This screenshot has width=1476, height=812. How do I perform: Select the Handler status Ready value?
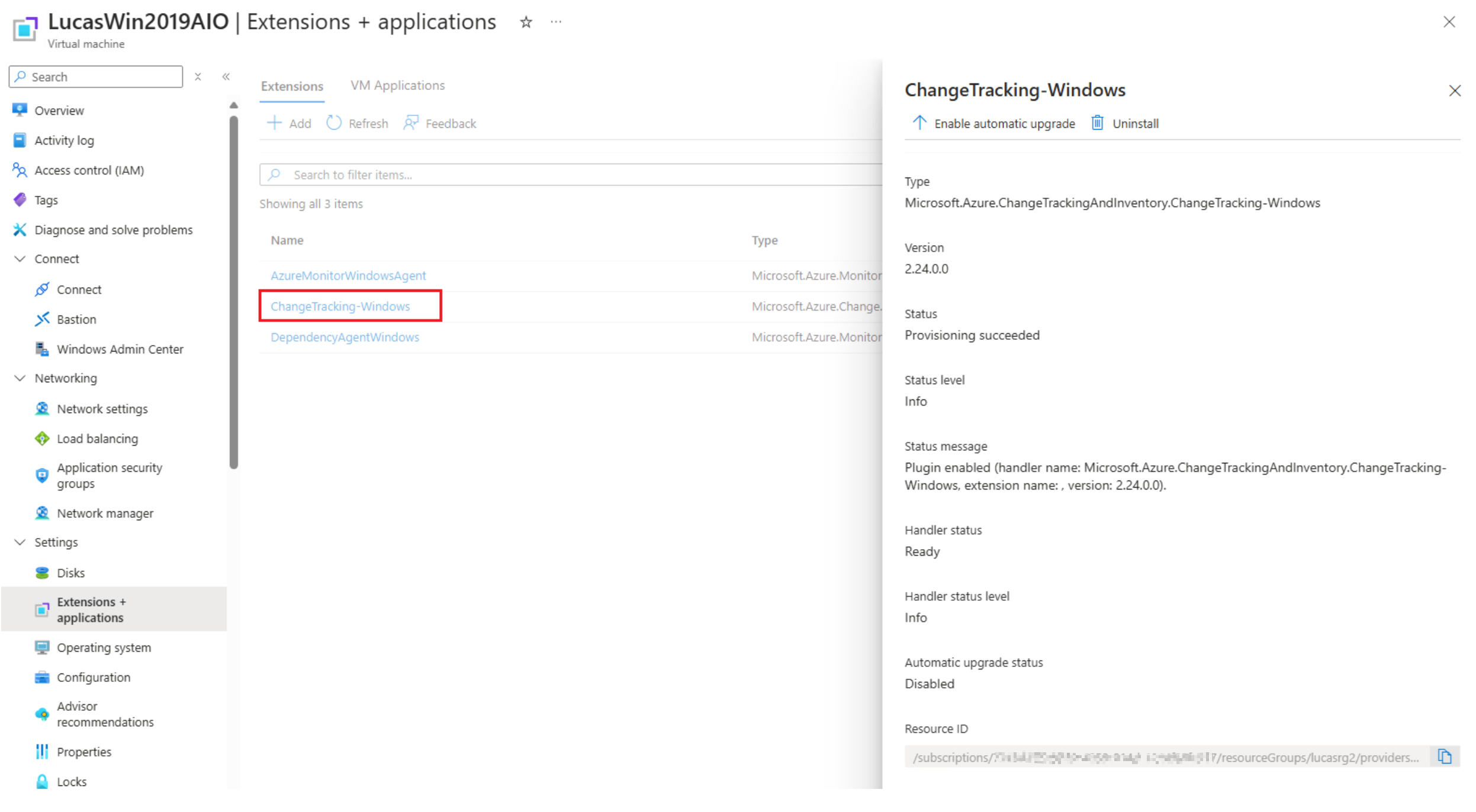[922, 552]
